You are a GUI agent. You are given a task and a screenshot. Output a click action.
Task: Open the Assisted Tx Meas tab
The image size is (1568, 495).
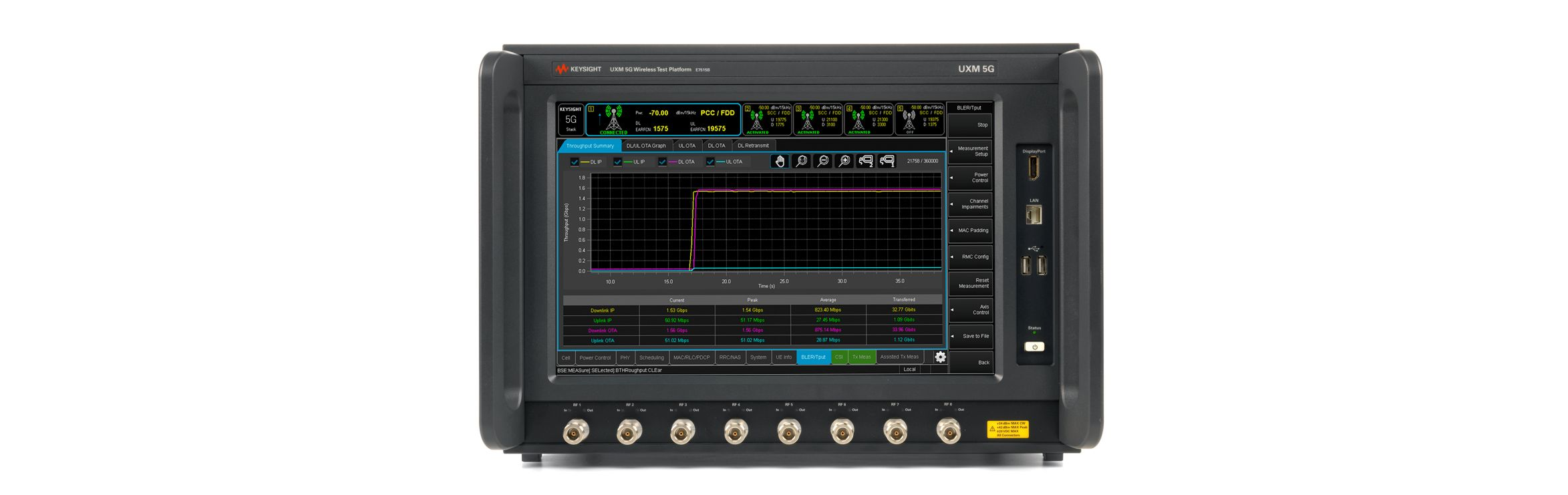899,357
